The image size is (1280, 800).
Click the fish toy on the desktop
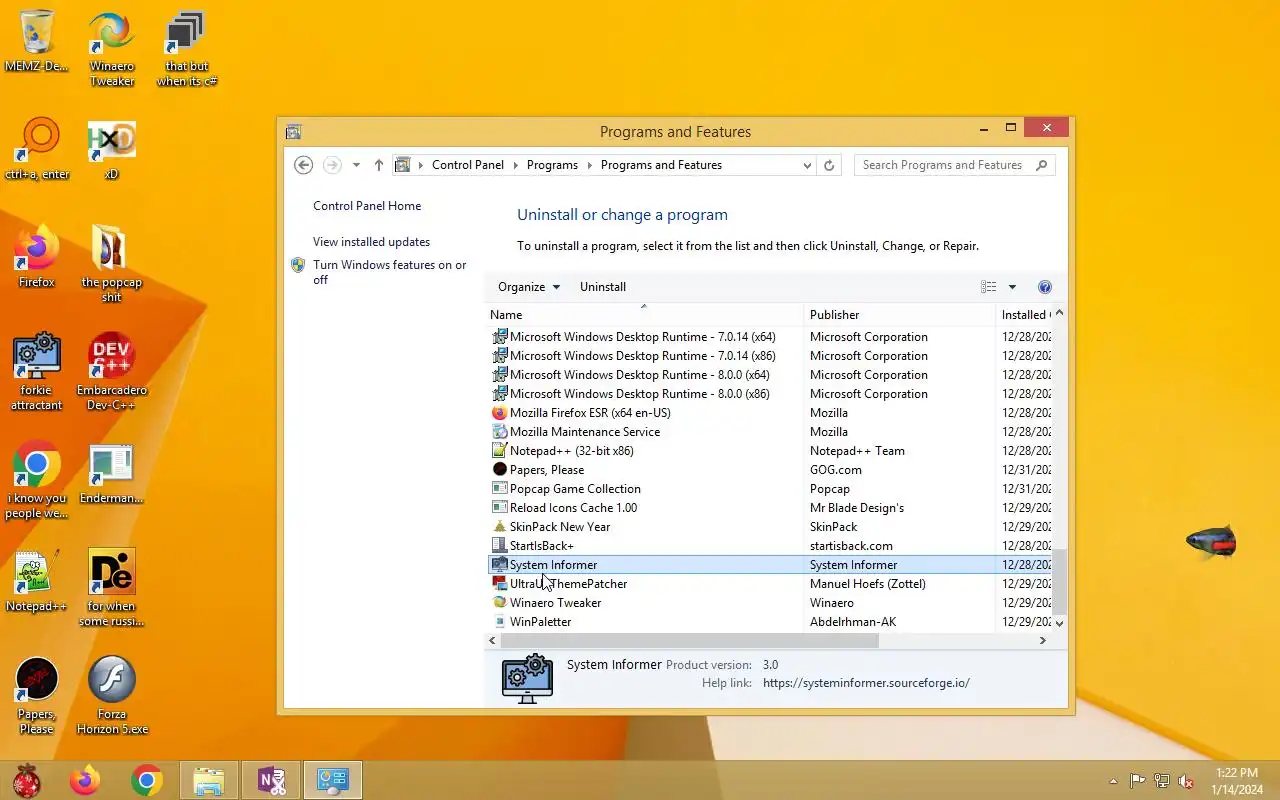(x=1211, y=543)
